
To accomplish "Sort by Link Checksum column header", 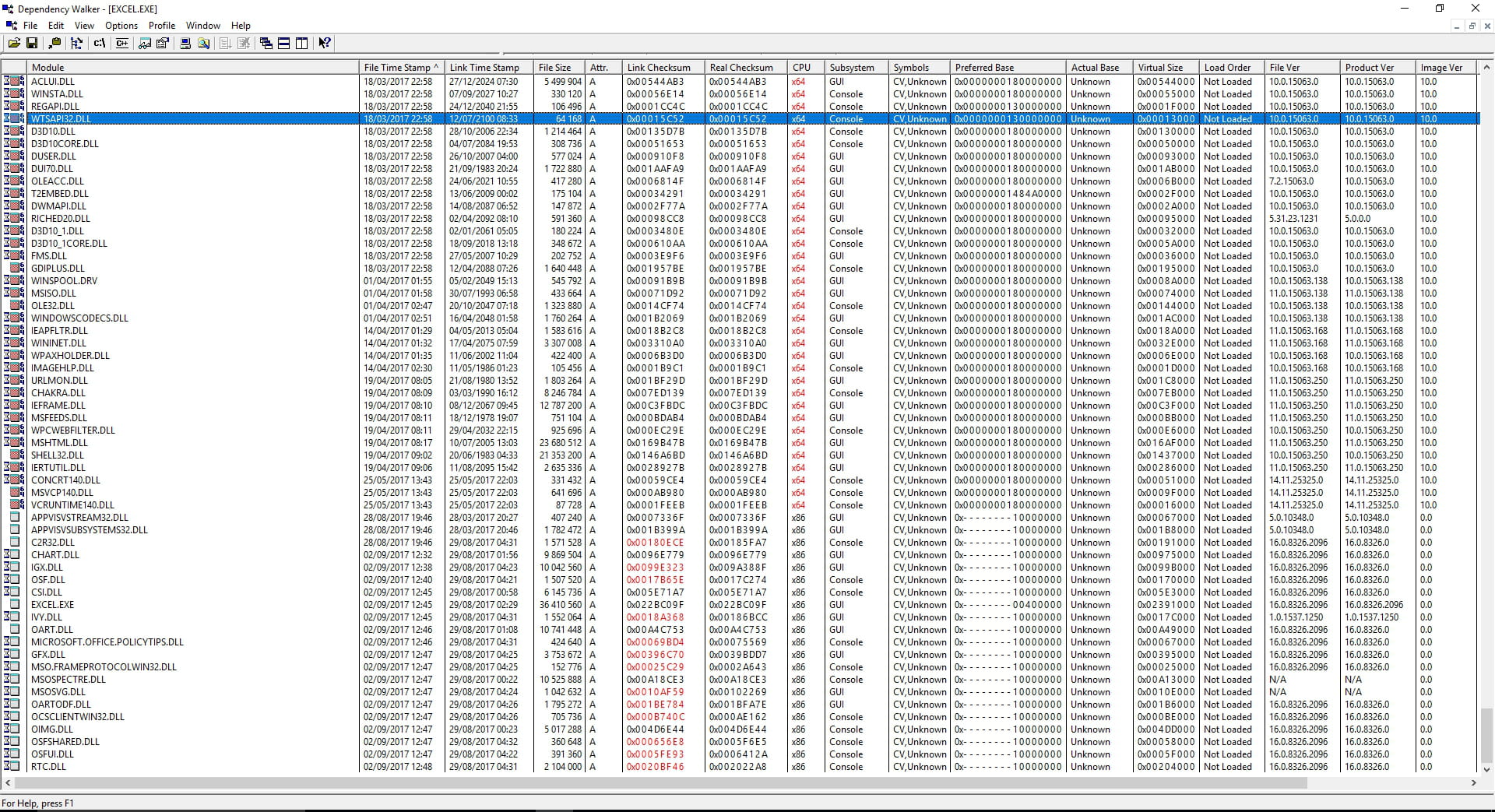I will pos(663,68).
